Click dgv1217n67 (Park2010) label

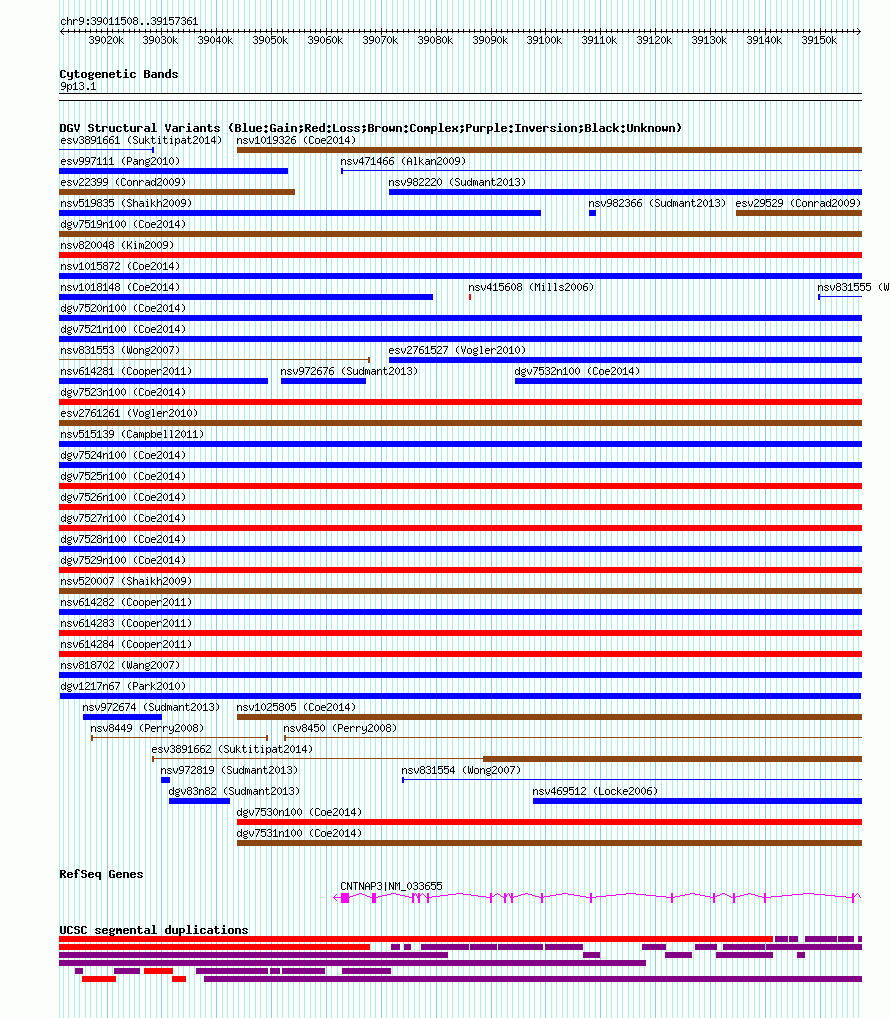pos(123,686)
